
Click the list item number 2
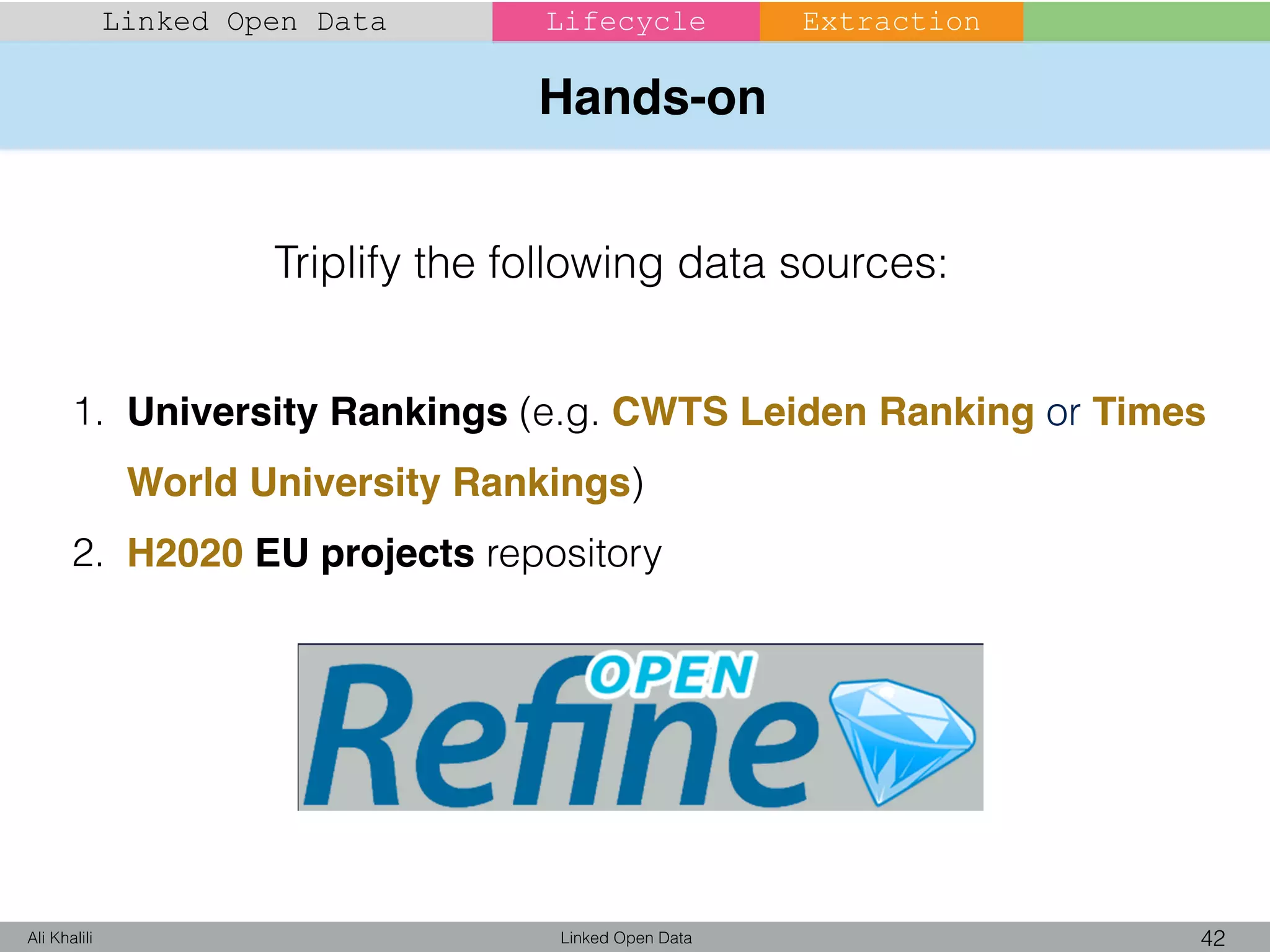(x=87, y=553)
